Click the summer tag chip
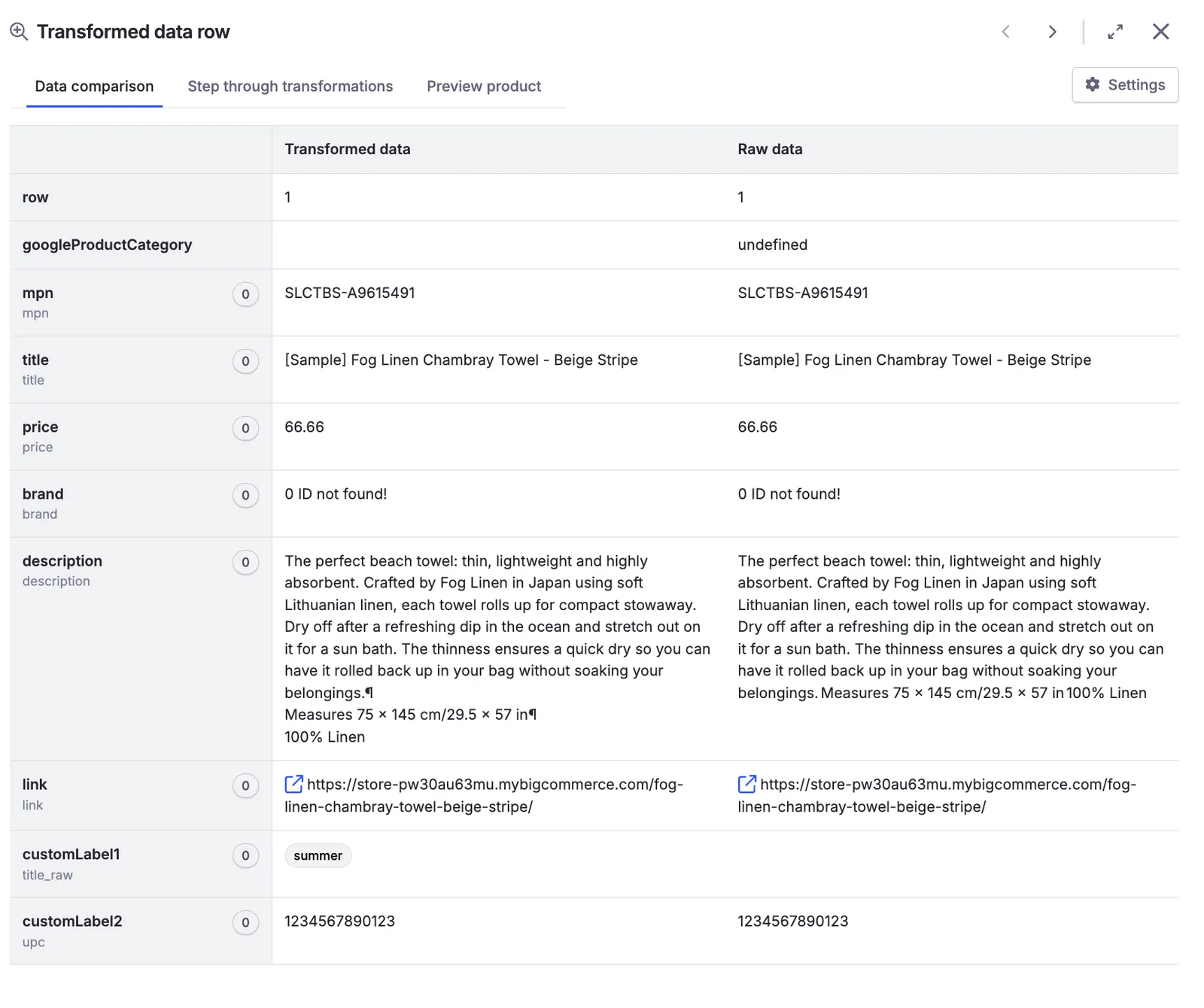Viewport: 1204px width, 1008px height. point(318,855)
